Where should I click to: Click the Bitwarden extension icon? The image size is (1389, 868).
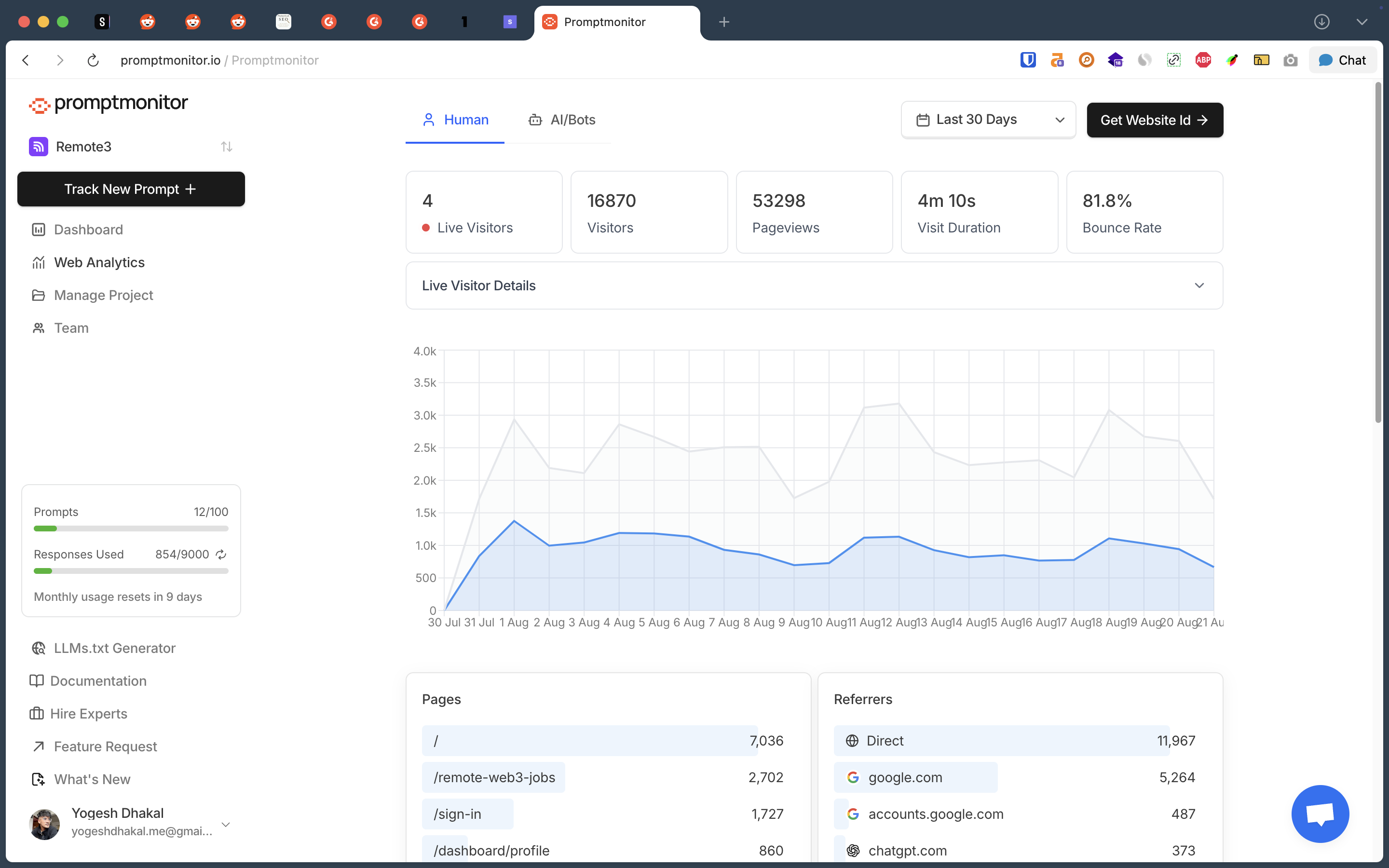pos(1027,60)
